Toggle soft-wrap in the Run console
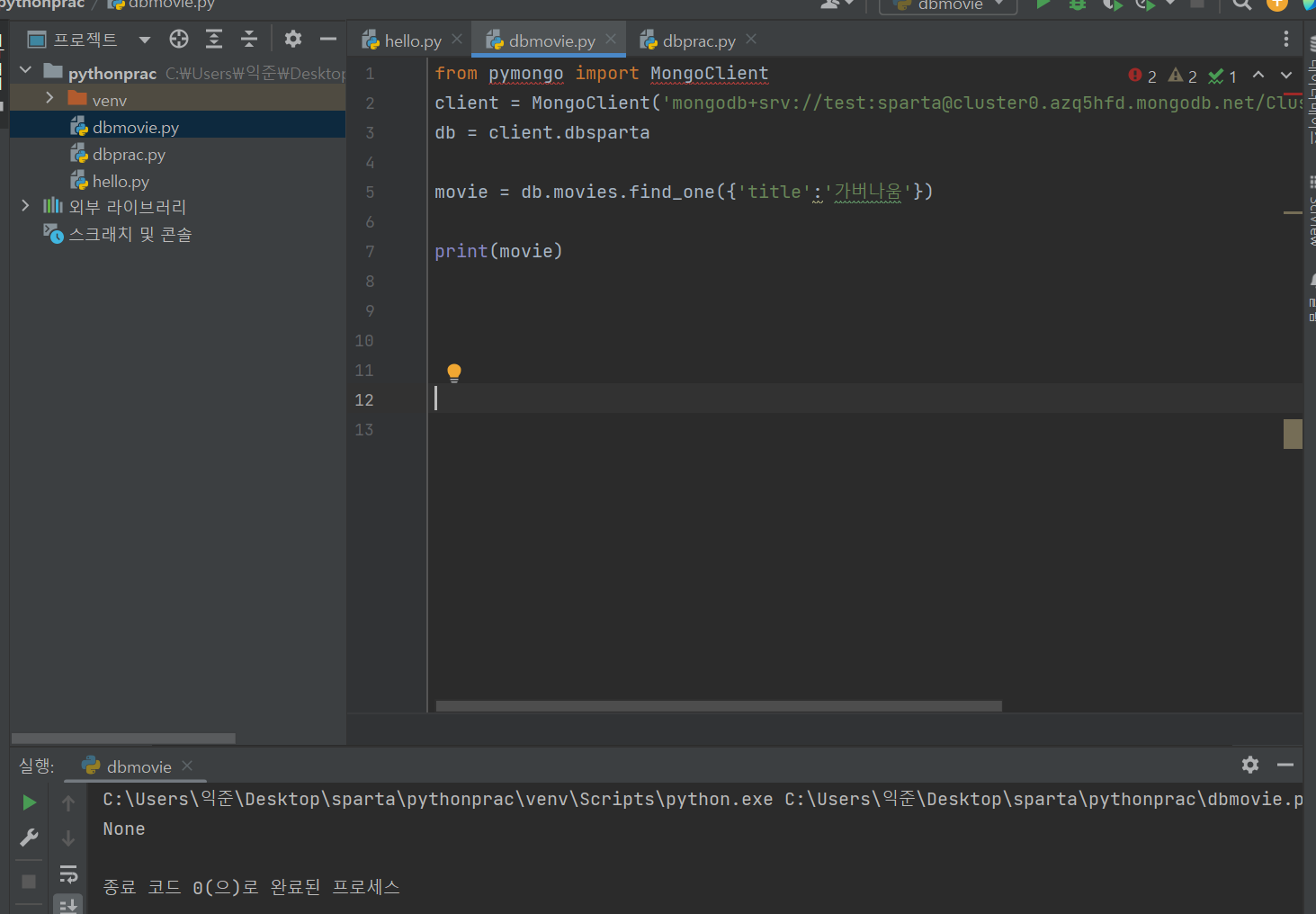Screen dimensions: 1316x914 [x=68, y=874]
